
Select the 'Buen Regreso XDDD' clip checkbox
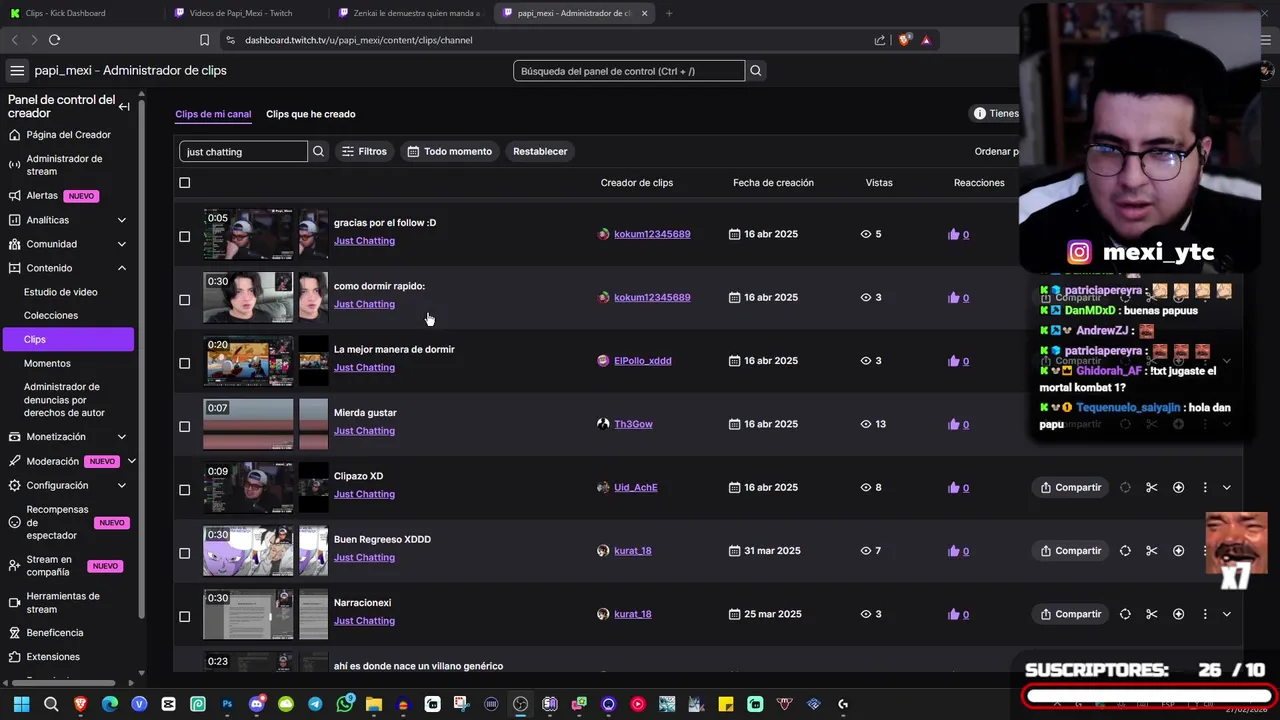click(184, 553)
